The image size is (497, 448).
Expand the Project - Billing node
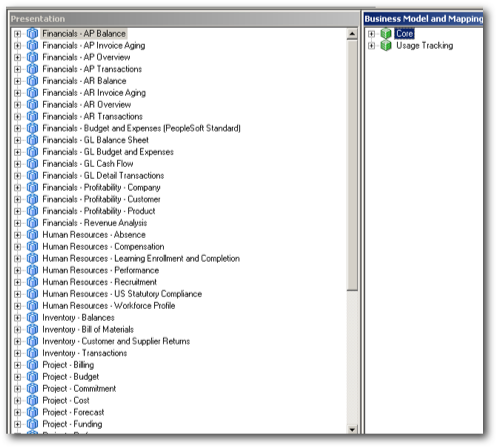(18, 365)
